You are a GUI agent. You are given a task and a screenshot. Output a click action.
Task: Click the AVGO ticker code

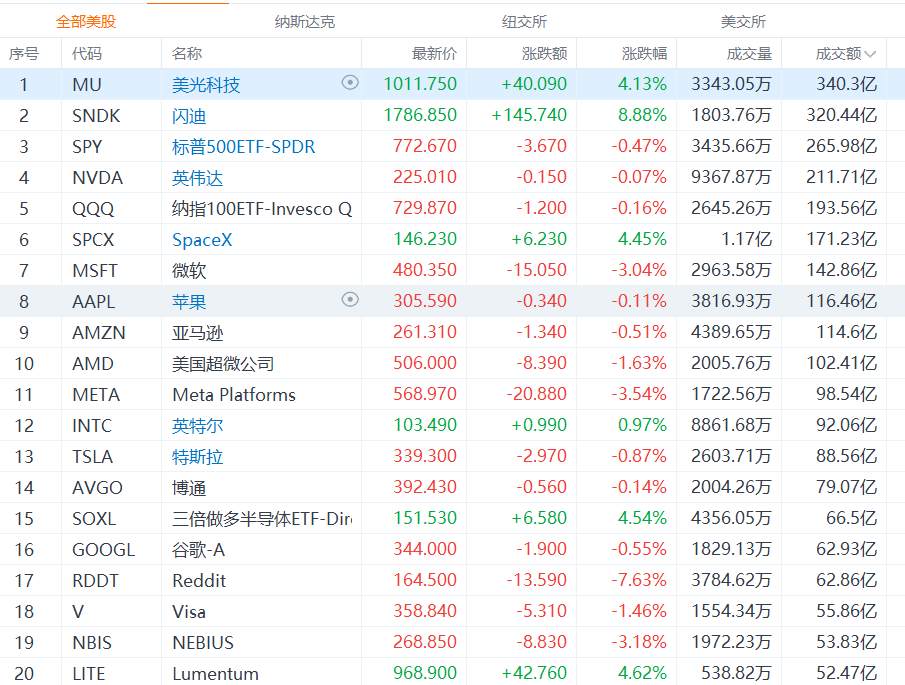98,488
